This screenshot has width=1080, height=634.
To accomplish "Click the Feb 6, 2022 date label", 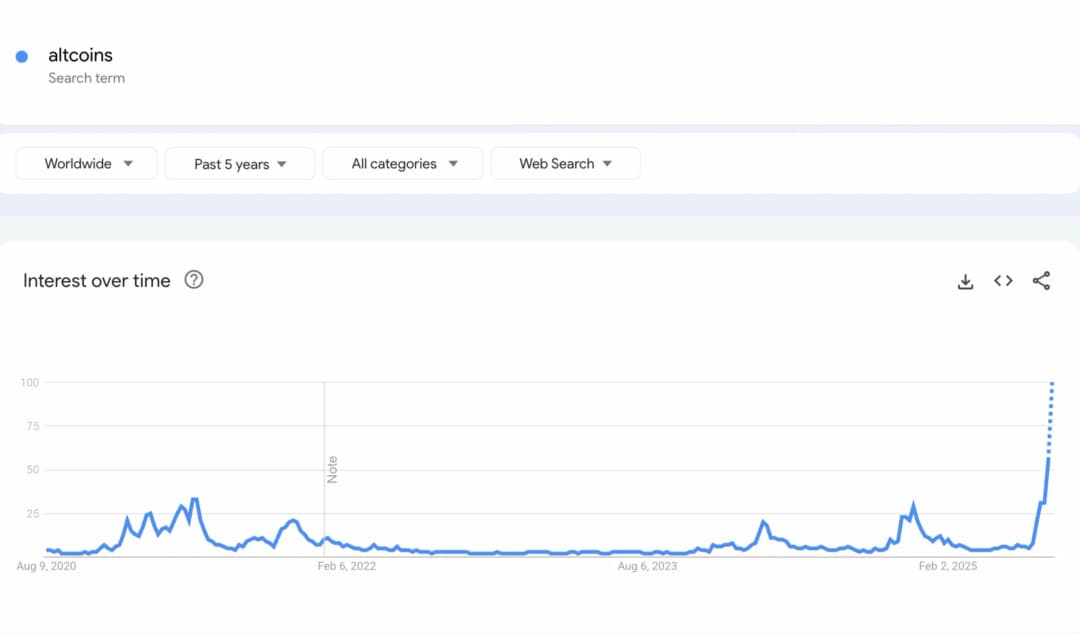I will point(347,567).
